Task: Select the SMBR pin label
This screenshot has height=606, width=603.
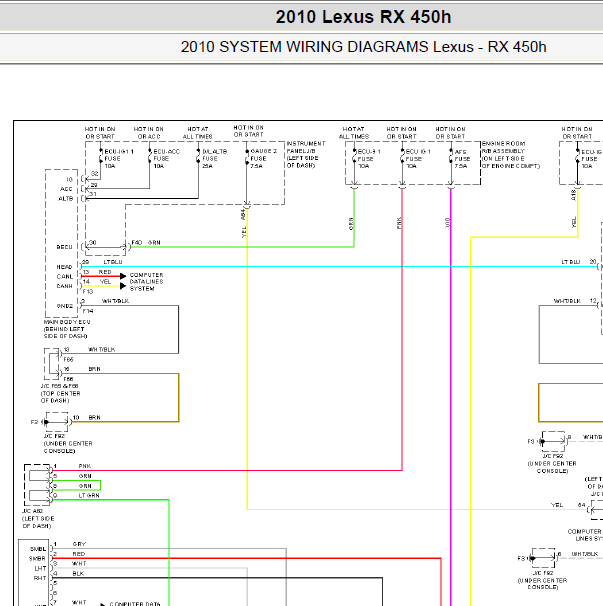Action: point(37,559)
